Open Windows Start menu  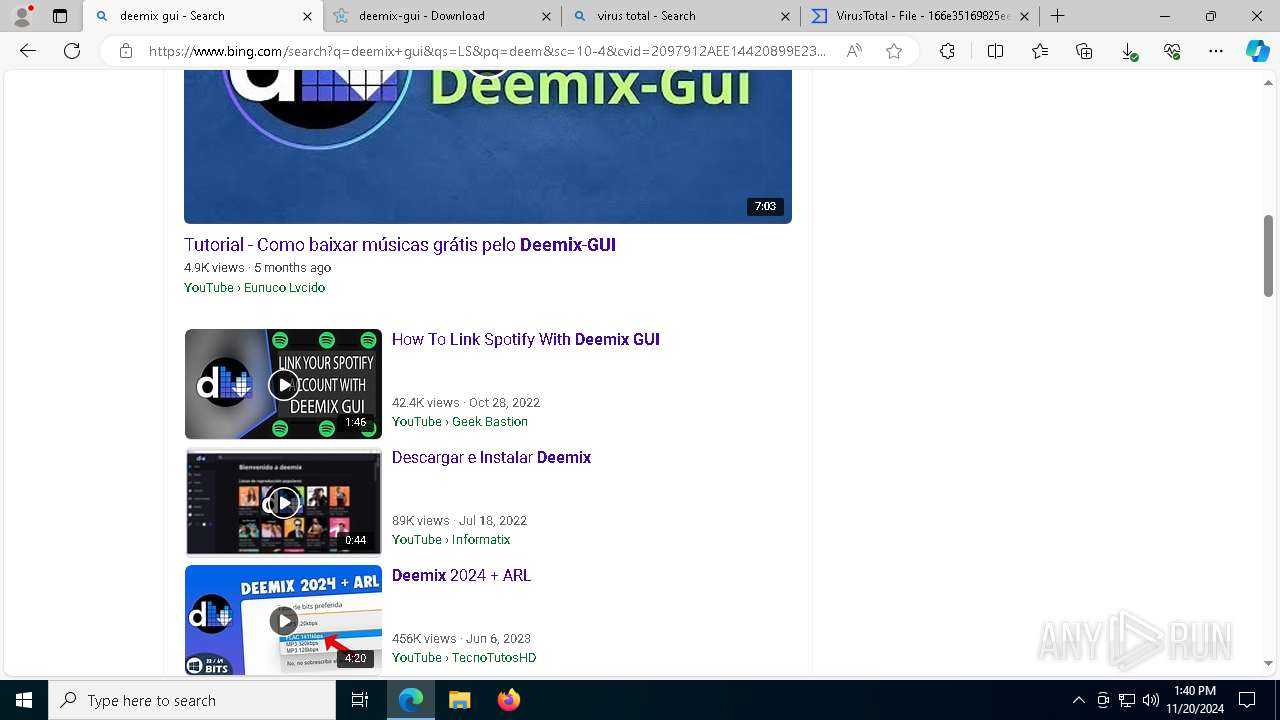click(24, 700)
